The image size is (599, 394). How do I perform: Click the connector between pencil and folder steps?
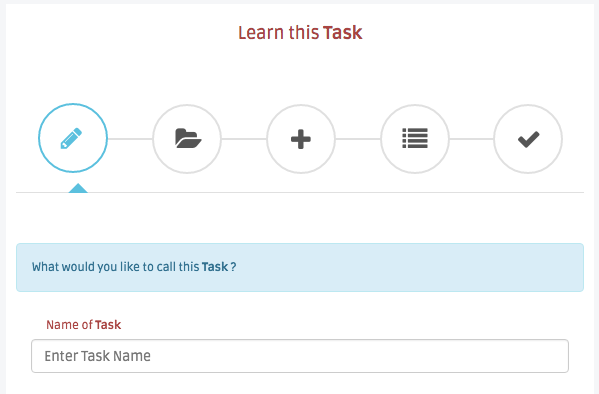130,139
